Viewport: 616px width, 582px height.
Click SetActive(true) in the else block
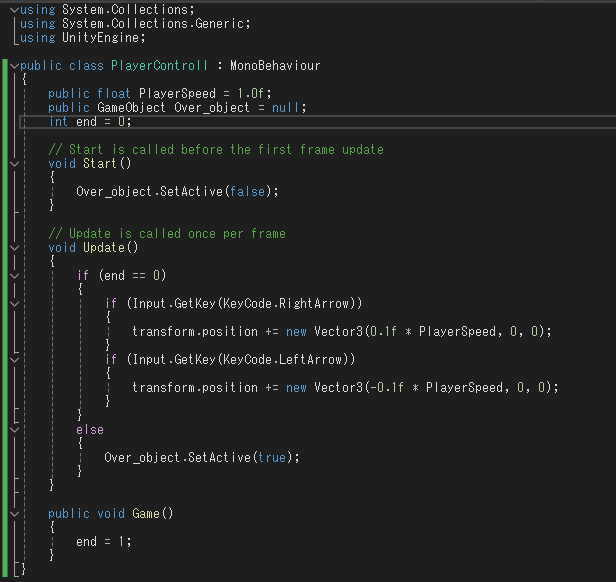coord(240,457)
